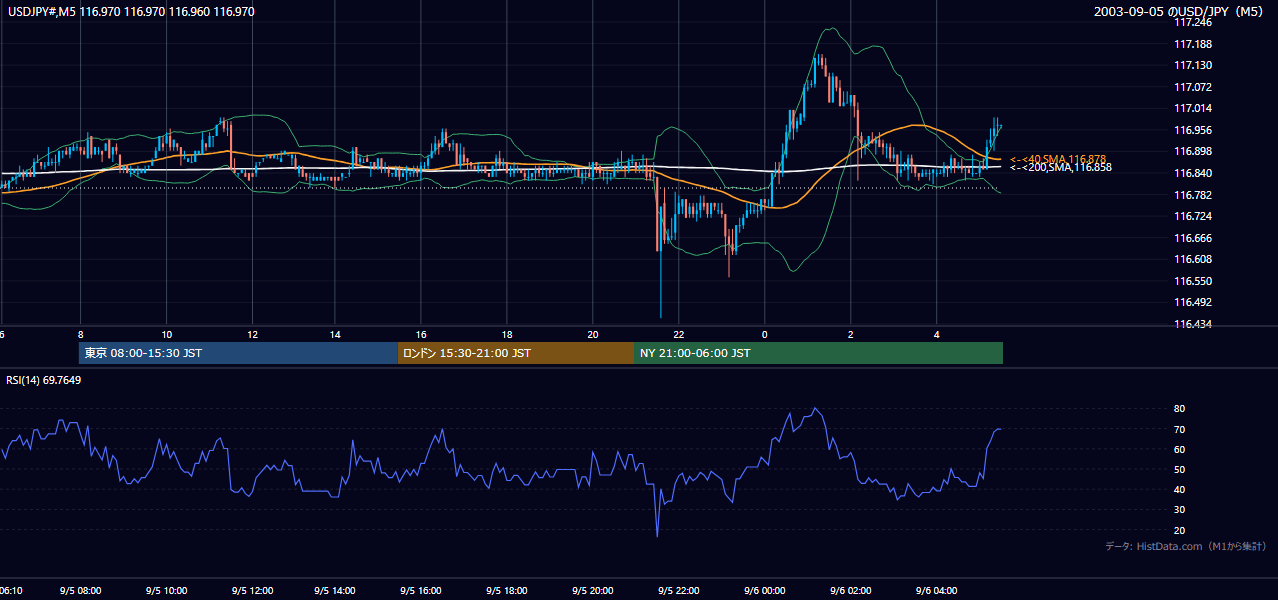This screenshot has width=1278, height=600.
Task: Click the RSI(14) 69.7649 indicator label
Action: point(44,380)
